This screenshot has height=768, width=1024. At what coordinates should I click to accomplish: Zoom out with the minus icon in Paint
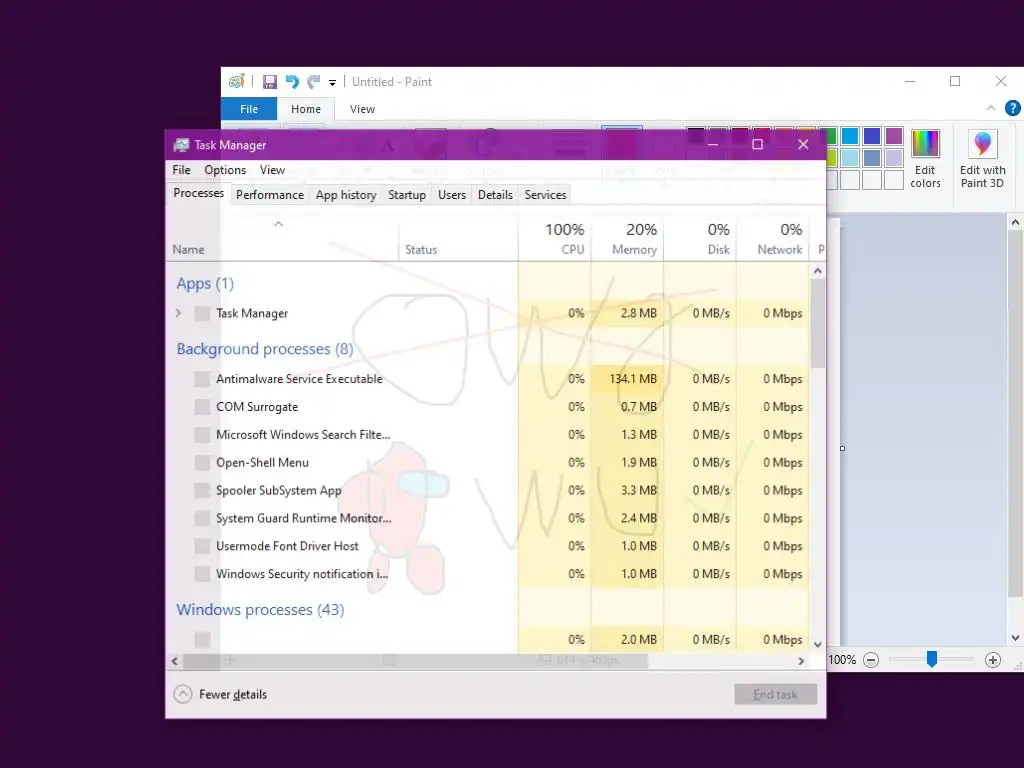(871, 660)
